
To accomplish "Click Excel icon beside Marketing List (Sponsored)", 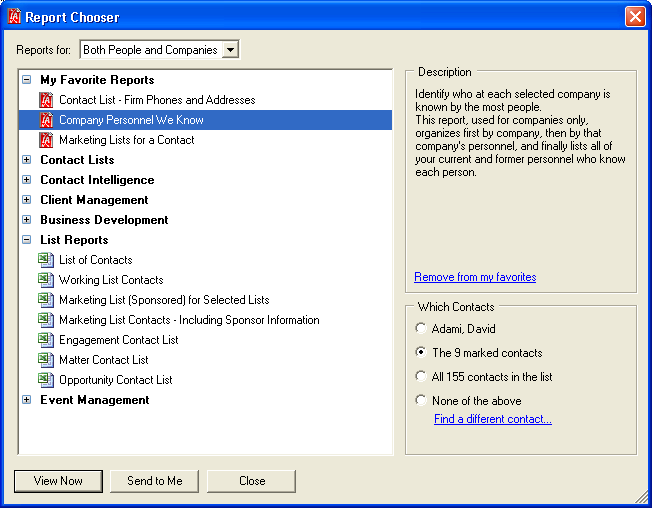I will (46, 300).
